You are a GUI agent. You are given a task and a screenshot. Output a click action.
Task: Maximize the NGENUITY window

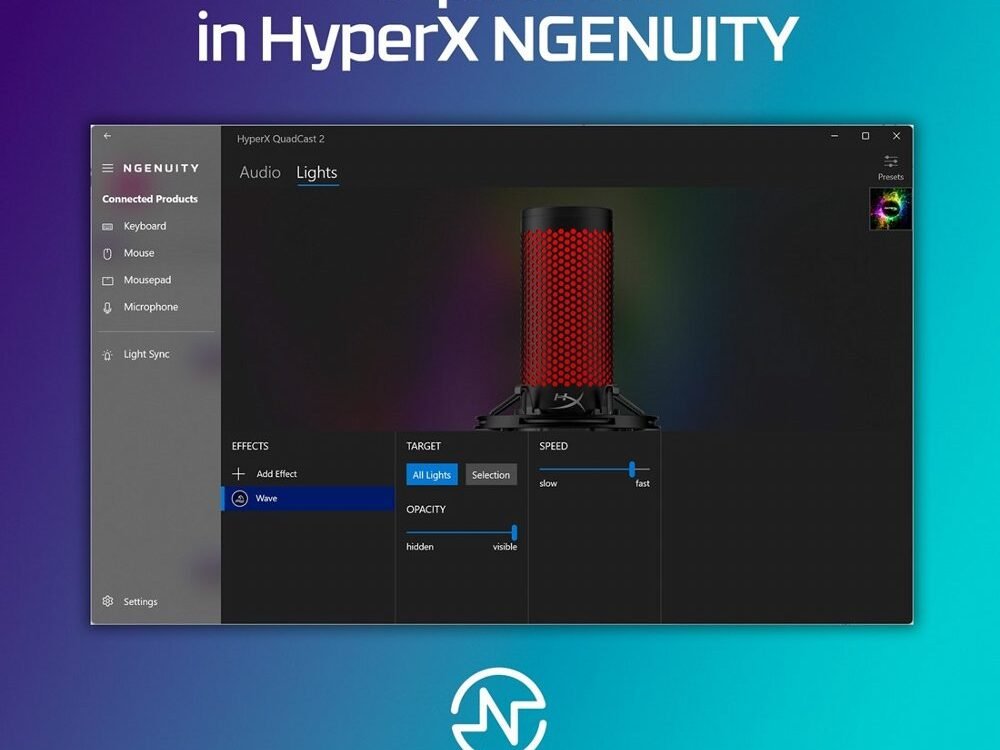tap(865, 136)
